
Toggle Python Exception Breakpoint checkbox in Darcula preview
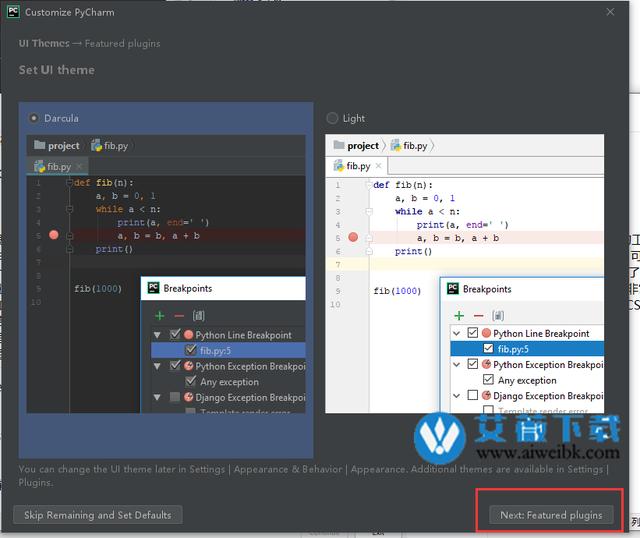[x=175, y=365]
